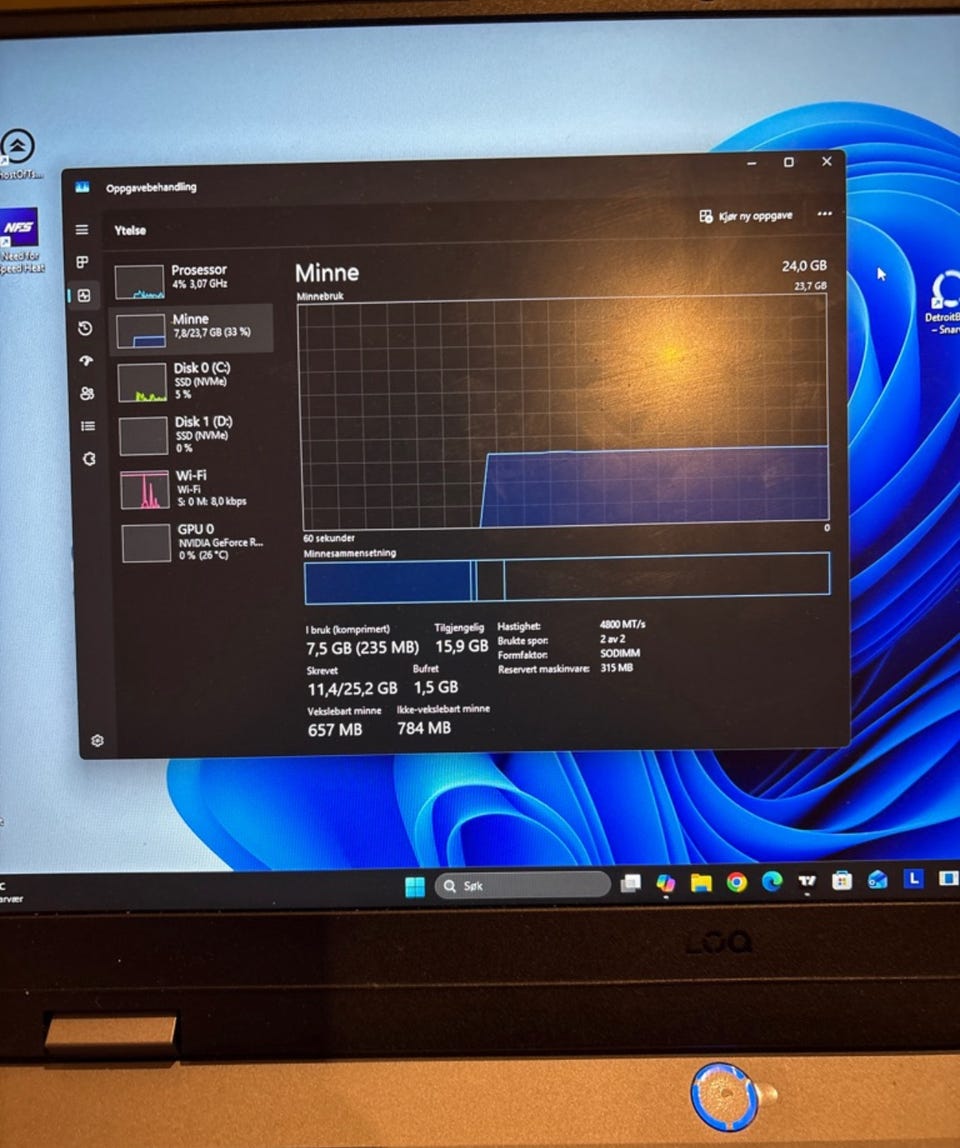
Task: Click the 2 av 2 Brukte spor value
Action: tap(613, 639)
